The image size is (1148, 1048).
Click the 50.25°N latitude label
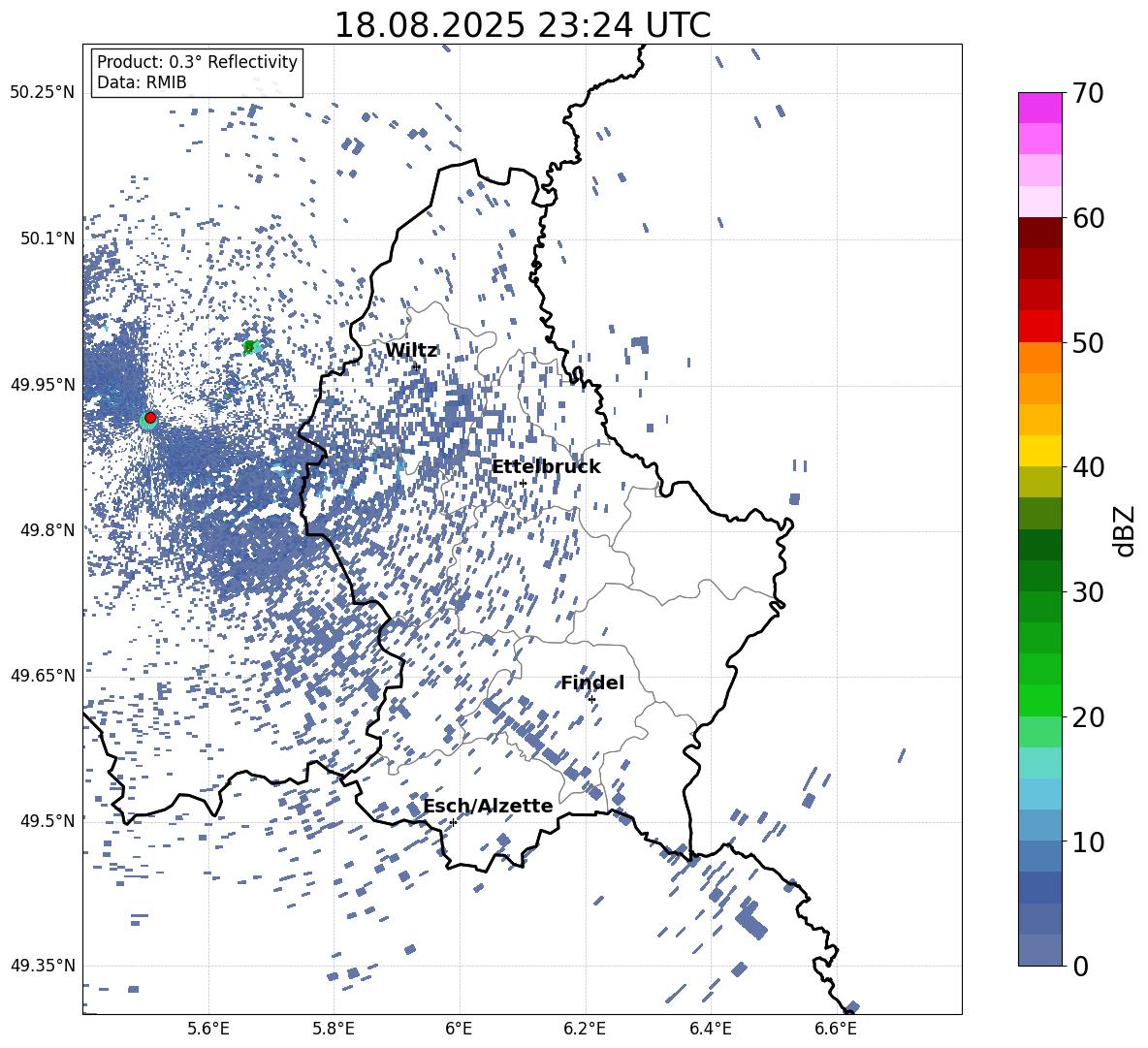click(43, 92)
